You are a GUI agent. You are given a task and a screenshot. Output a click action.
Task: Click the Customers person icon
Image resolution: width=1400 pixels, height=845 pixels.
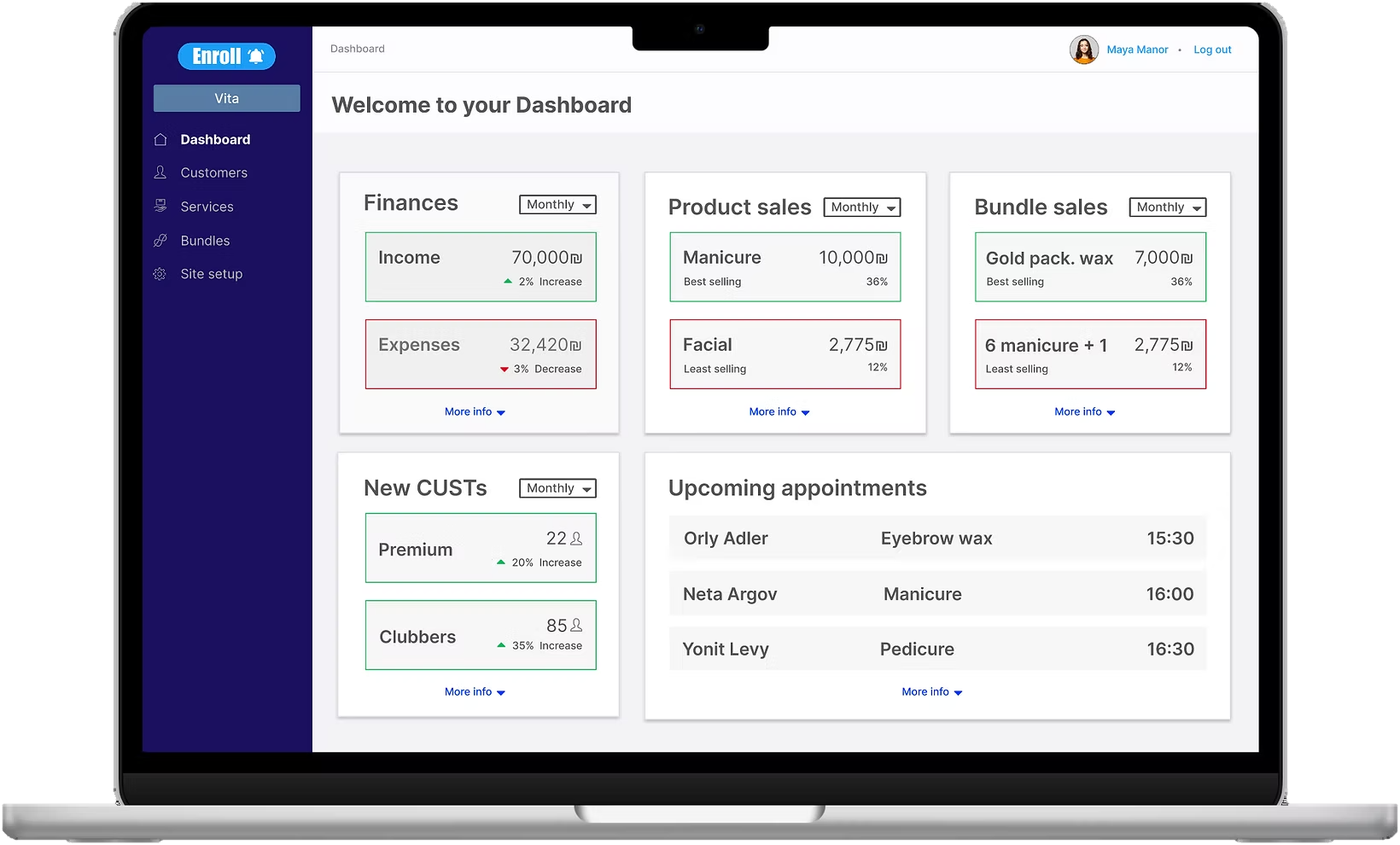click(x=160, y=172)
